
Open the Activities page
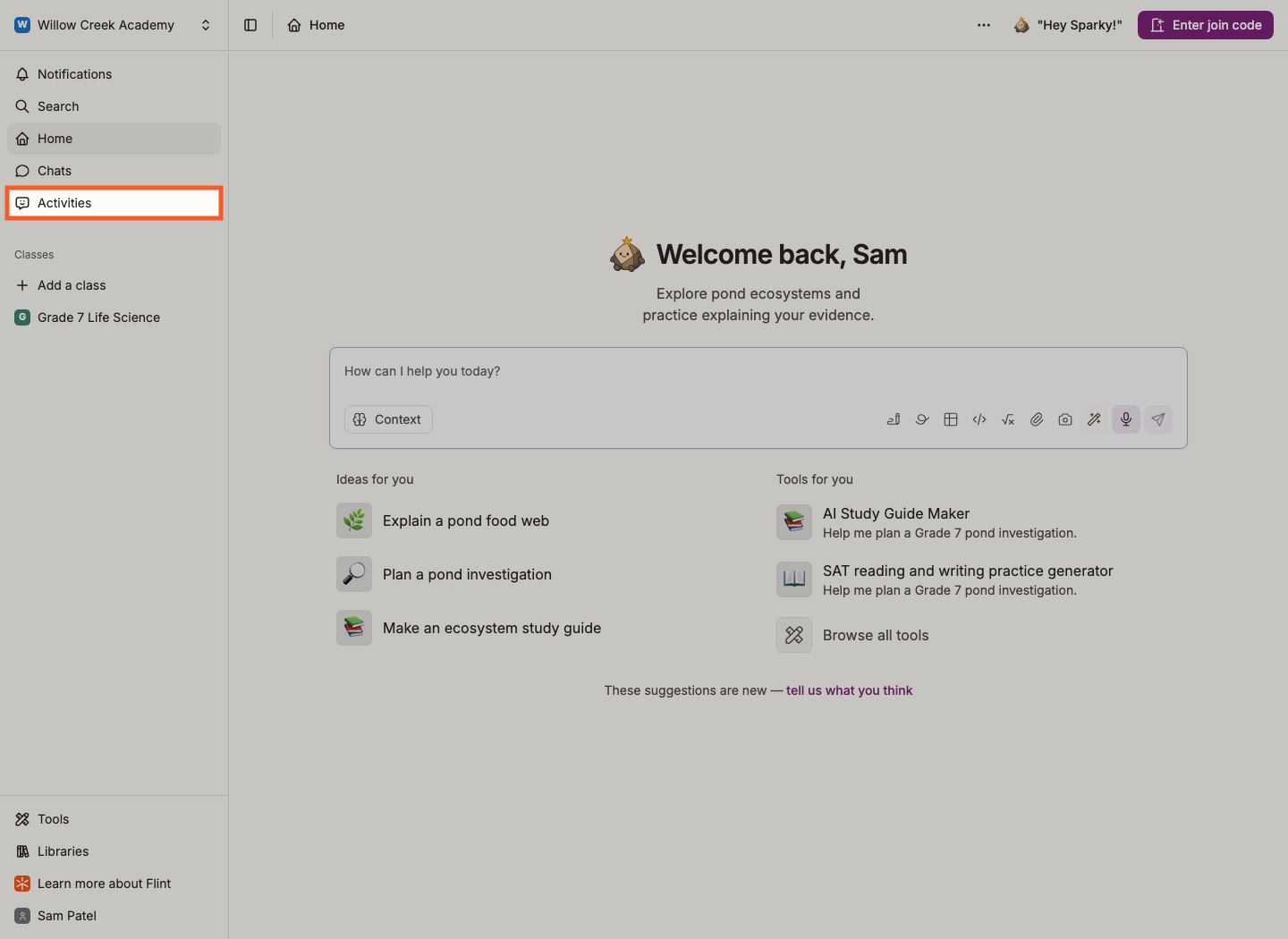[x=114, y=203]
